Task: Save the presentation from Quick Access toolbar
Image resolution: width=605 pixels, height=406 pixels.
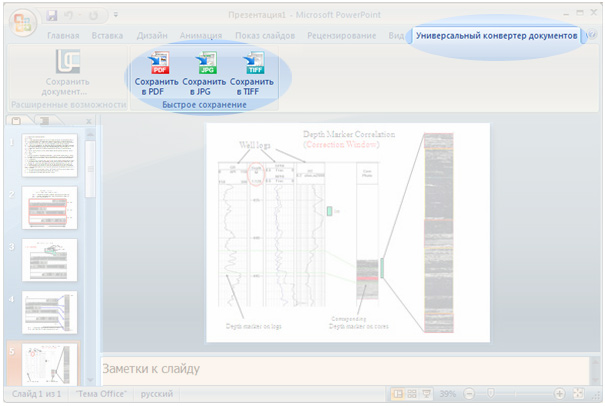Action: point(52,15)
